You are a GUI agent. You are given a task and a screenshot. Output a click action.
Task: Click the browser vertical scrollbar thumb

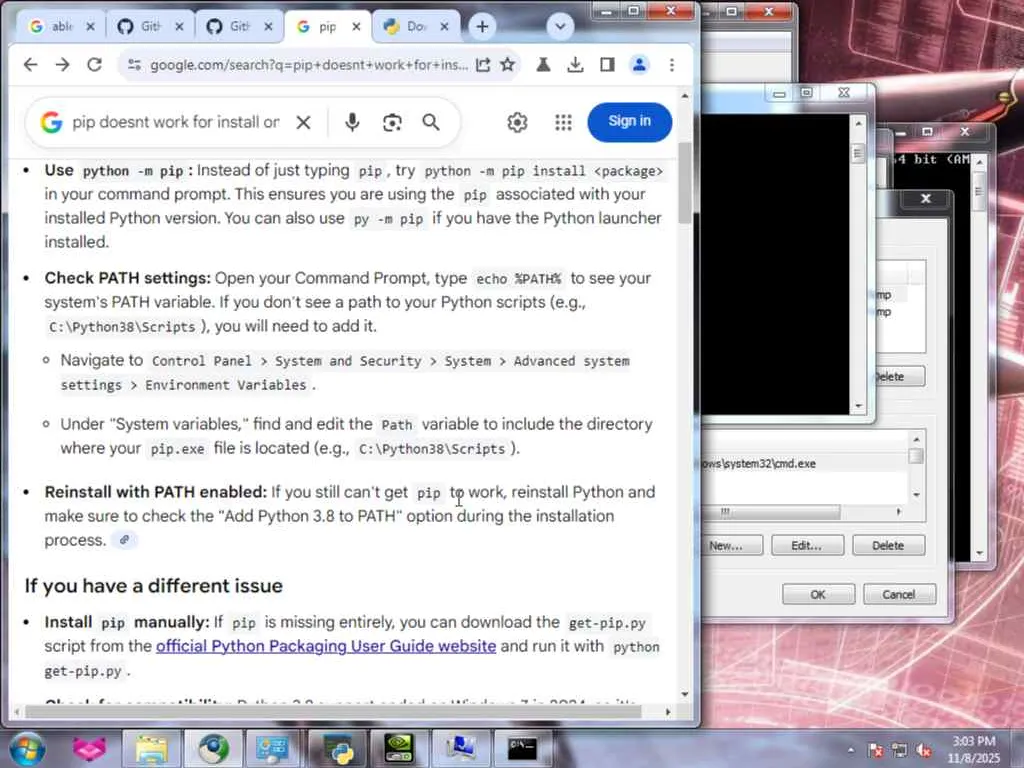point(684,182)
